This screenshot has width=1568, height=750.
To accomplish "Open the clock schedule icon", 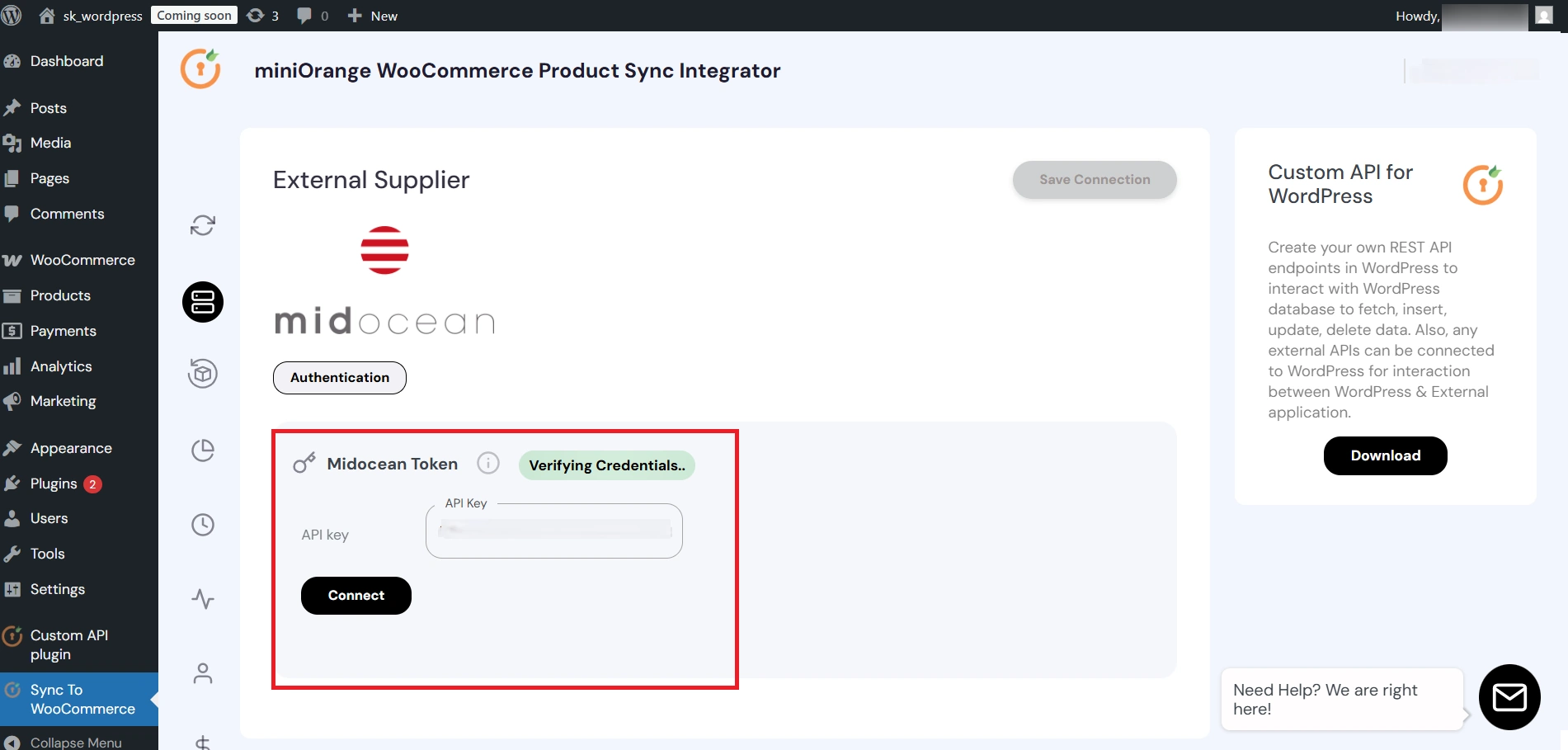I will tap(203, 525).
